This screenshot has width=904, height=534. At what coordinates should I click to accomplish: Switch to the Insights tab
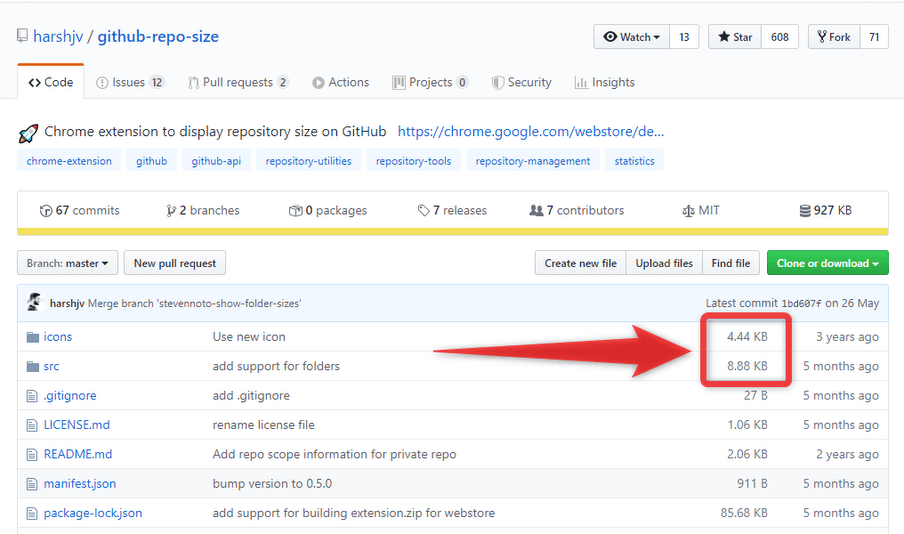pyautogui.click(x=604, y=82)
